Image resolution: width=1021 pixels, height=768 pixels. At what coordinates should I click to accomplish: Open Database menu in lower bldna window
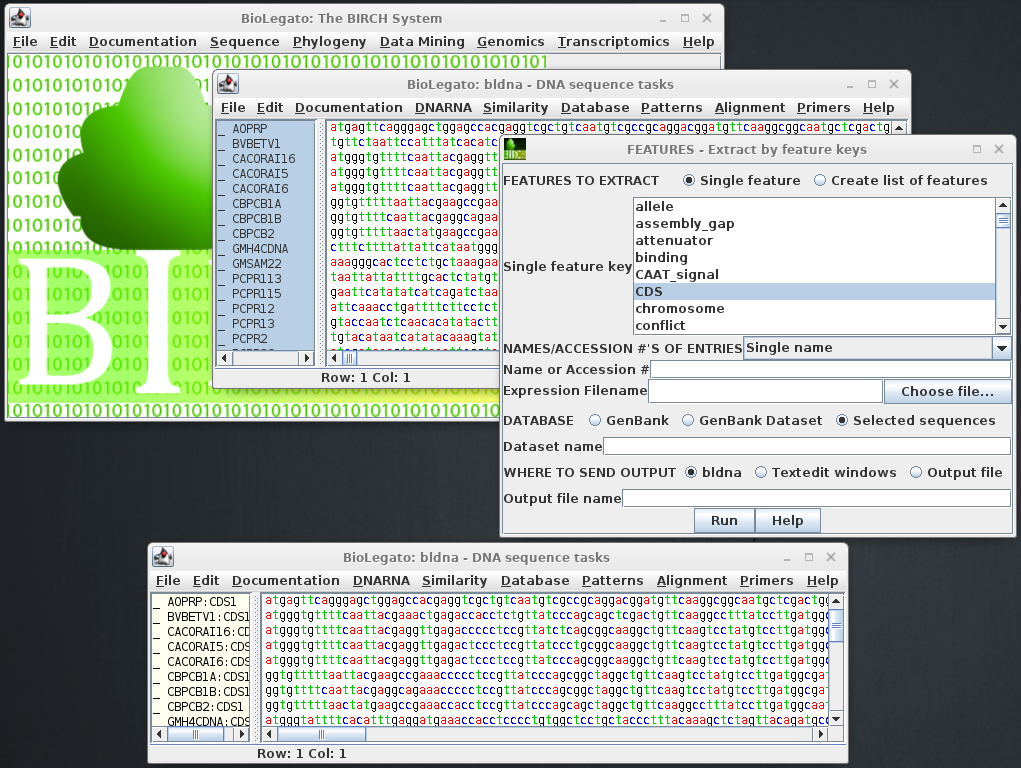click(x=535, y=580)
